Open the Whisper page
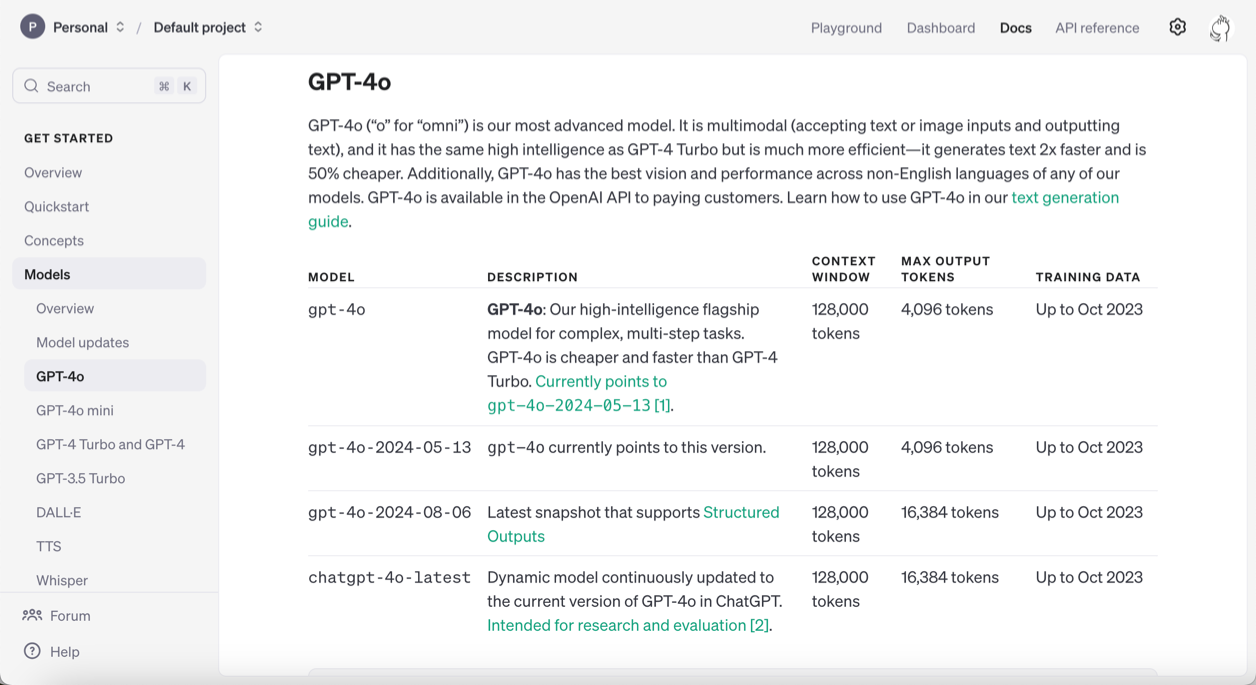Screen dimensions: 1256x685 coord(62,580)
